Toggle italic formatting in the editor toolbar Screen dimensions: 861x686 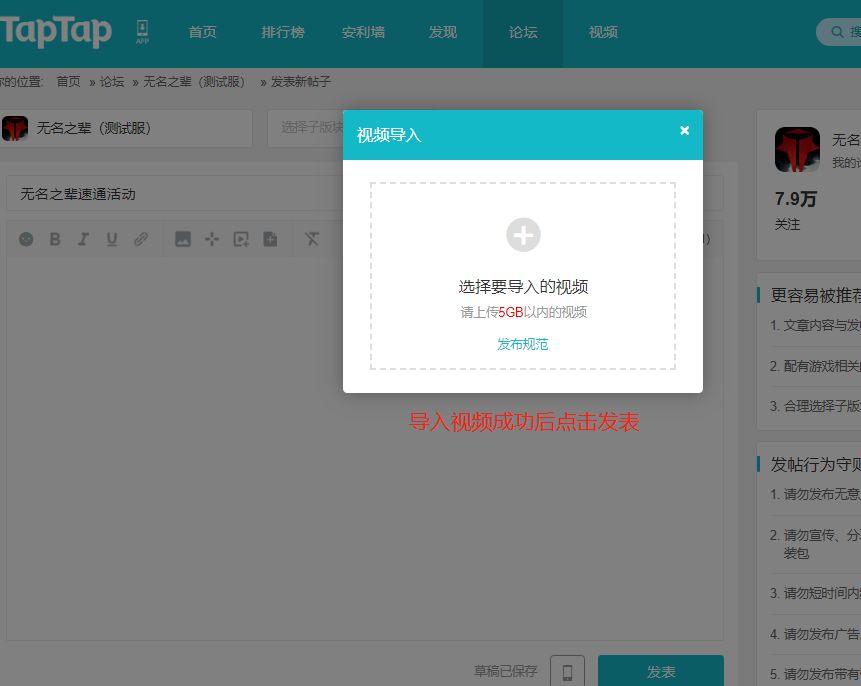83,239
